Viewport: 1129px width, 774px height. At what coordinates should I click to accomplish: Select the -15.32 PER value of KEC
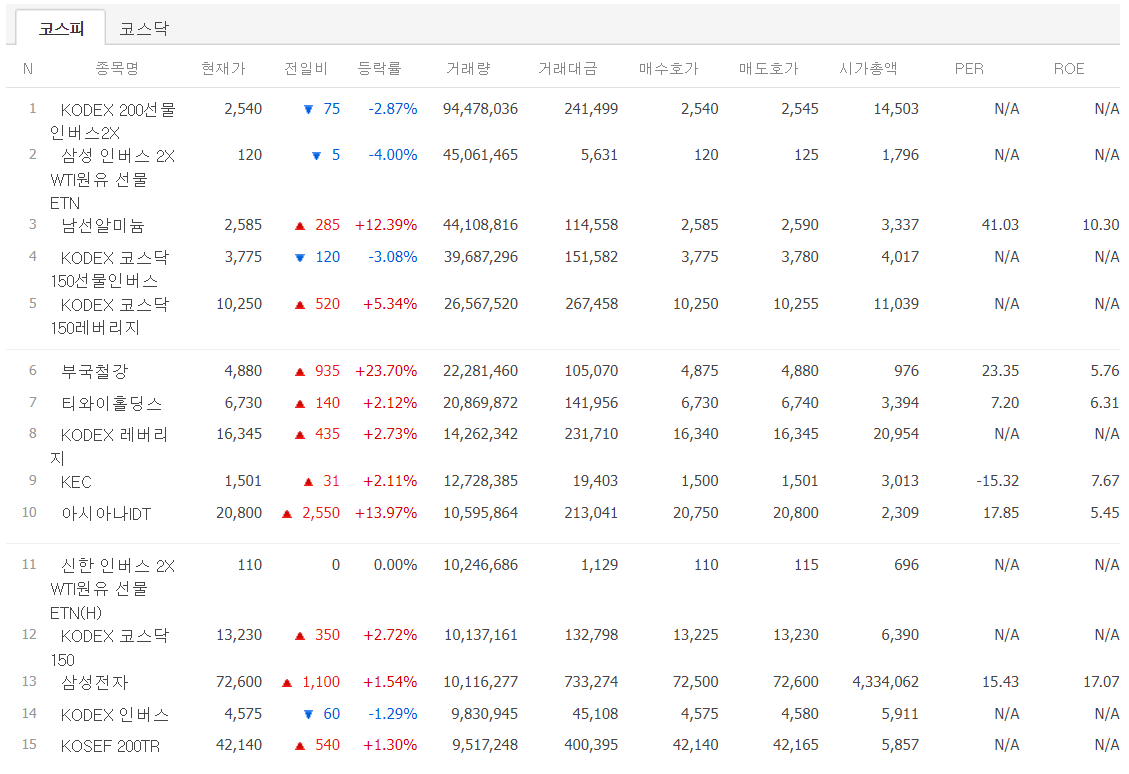tap(997, 481)
